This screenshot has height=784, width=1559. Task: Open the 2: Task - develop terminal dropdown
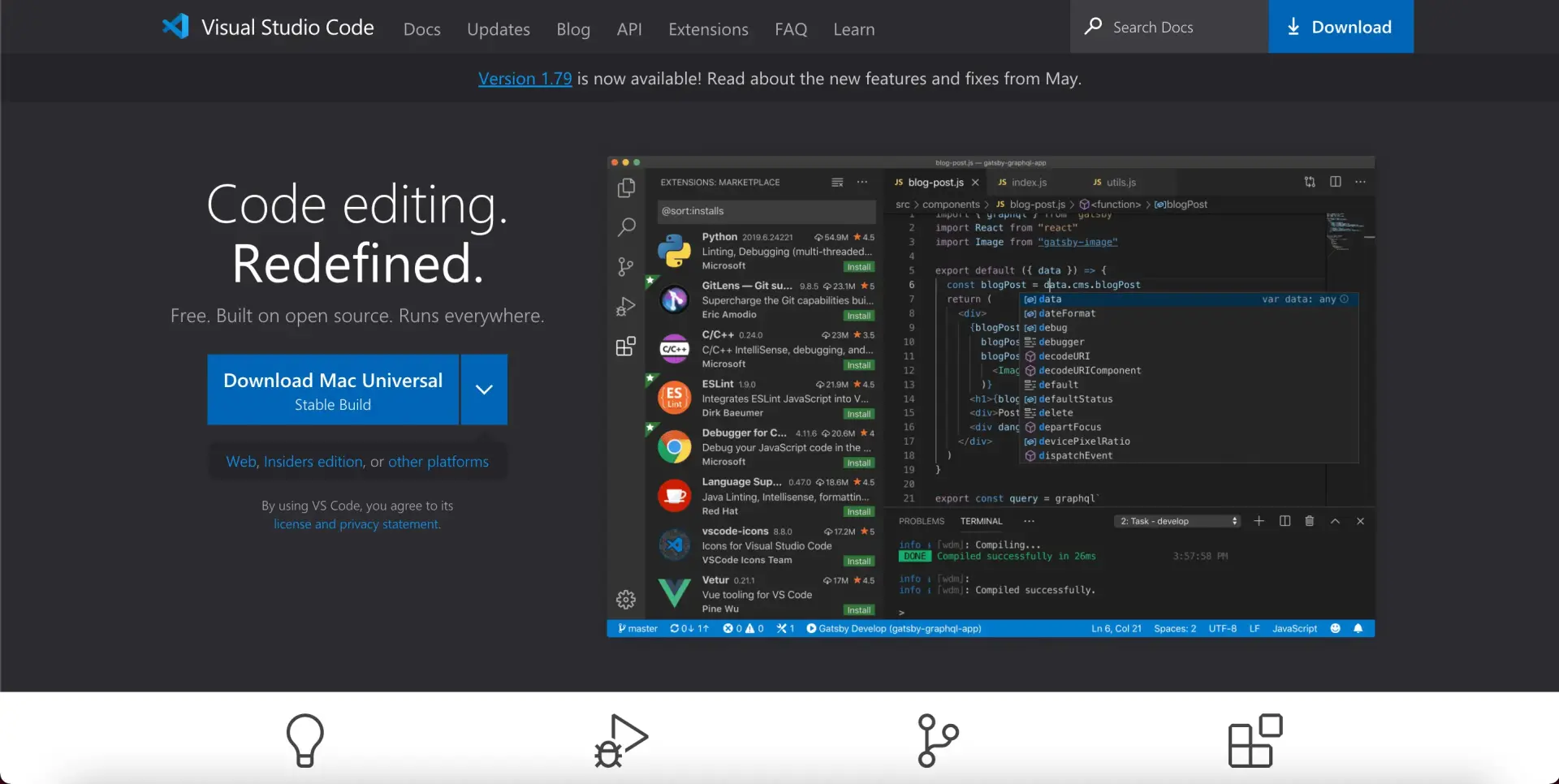click(x=1177, y=521)
